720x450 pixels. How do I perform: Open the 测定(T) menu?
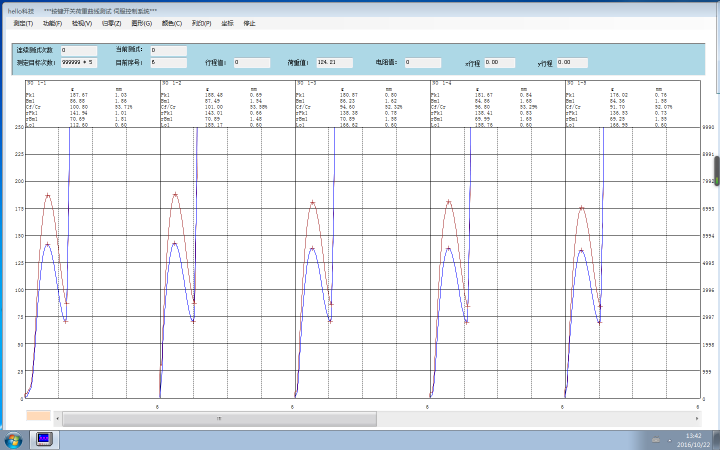(24, 22)
